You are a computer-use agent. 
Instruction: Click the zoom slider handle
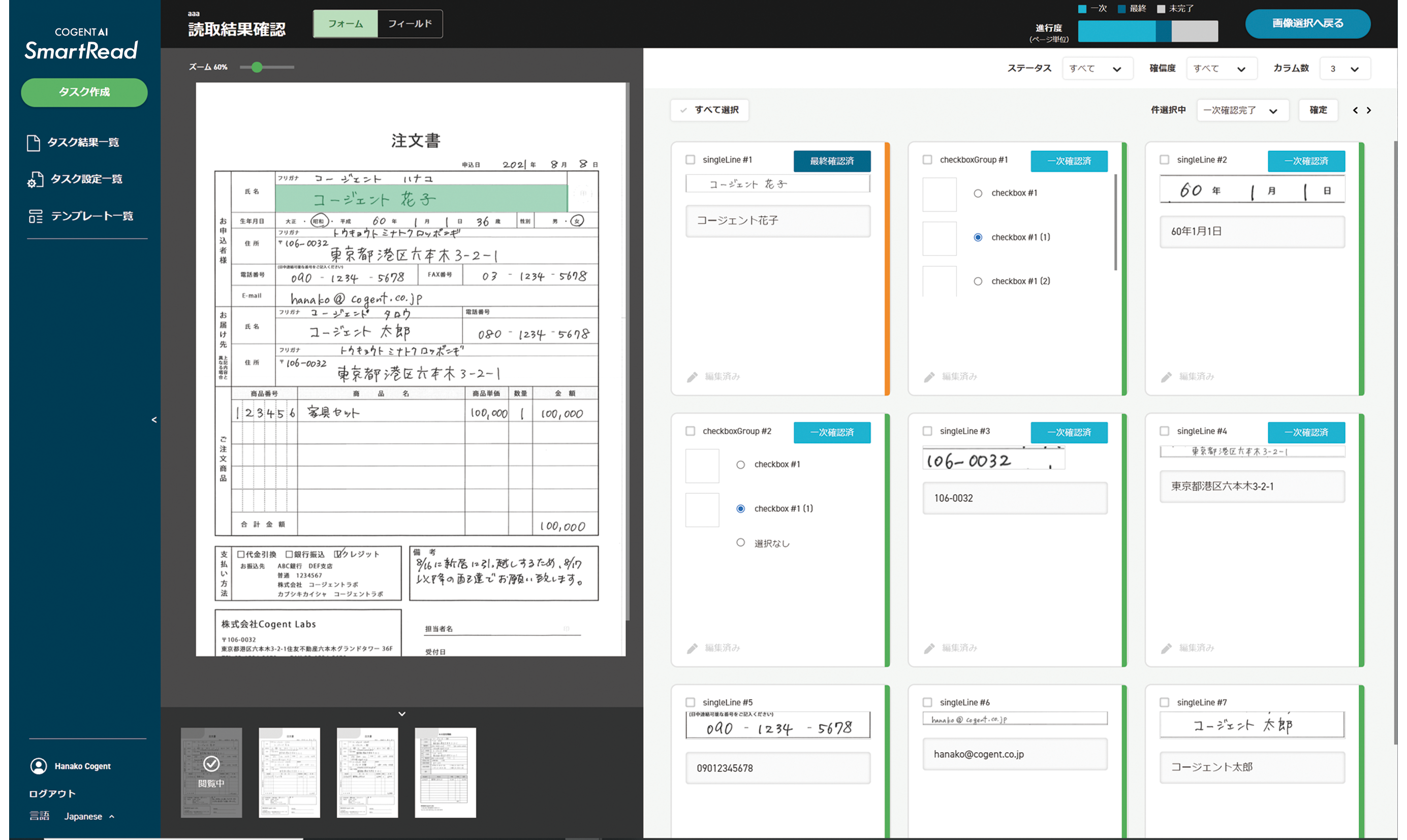(257, 68)
